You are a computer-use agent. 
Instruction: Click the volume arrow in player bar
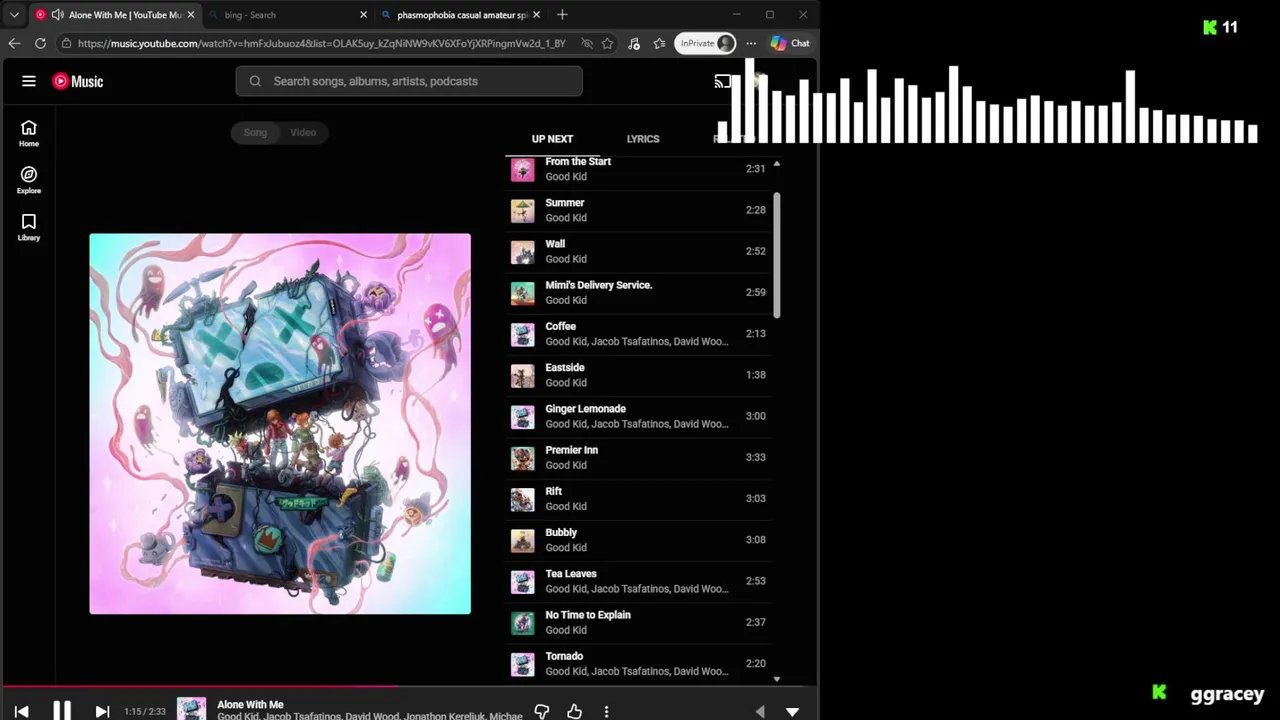760,711
